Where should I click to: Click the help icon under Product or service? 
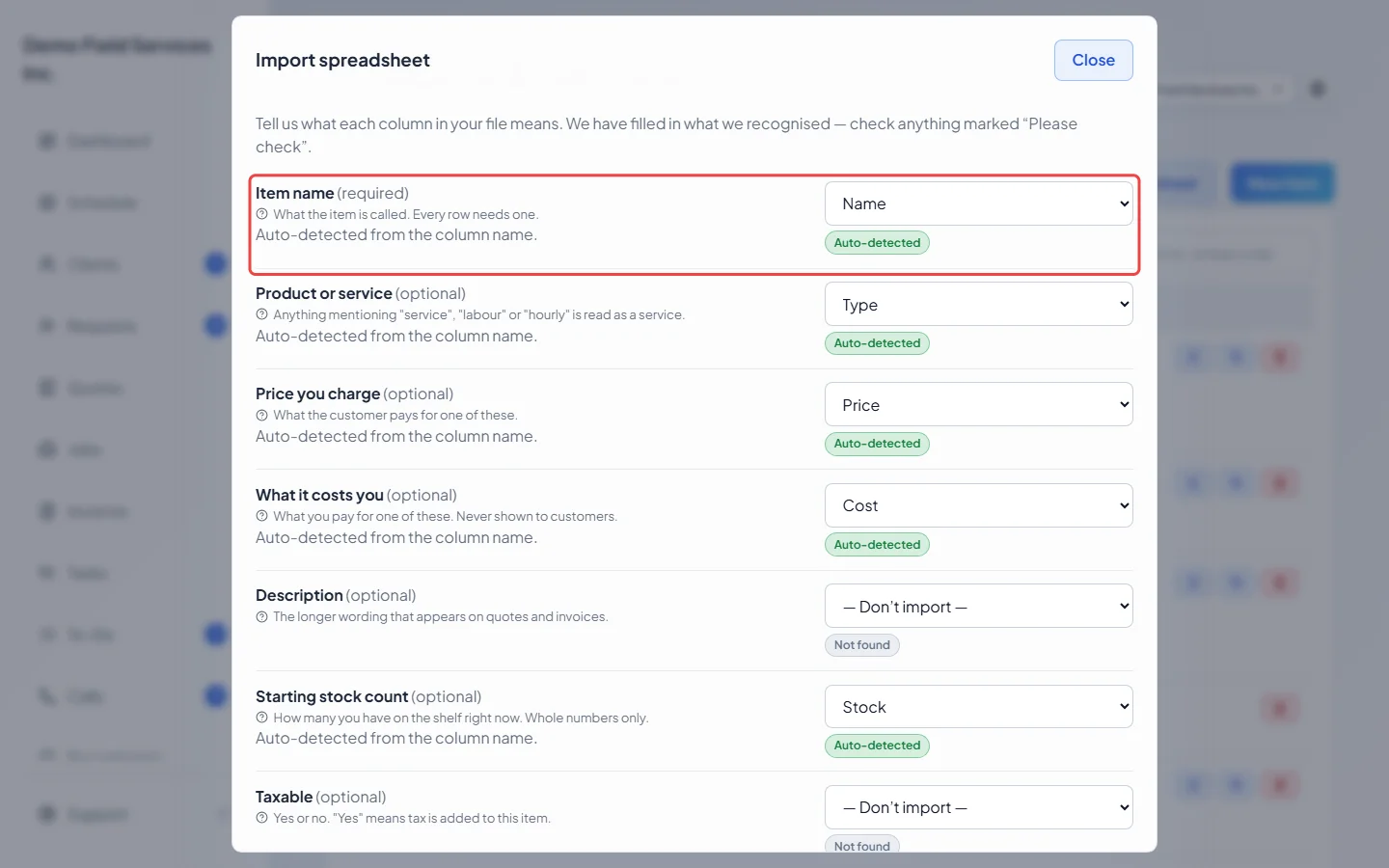(x=261, y=314)
